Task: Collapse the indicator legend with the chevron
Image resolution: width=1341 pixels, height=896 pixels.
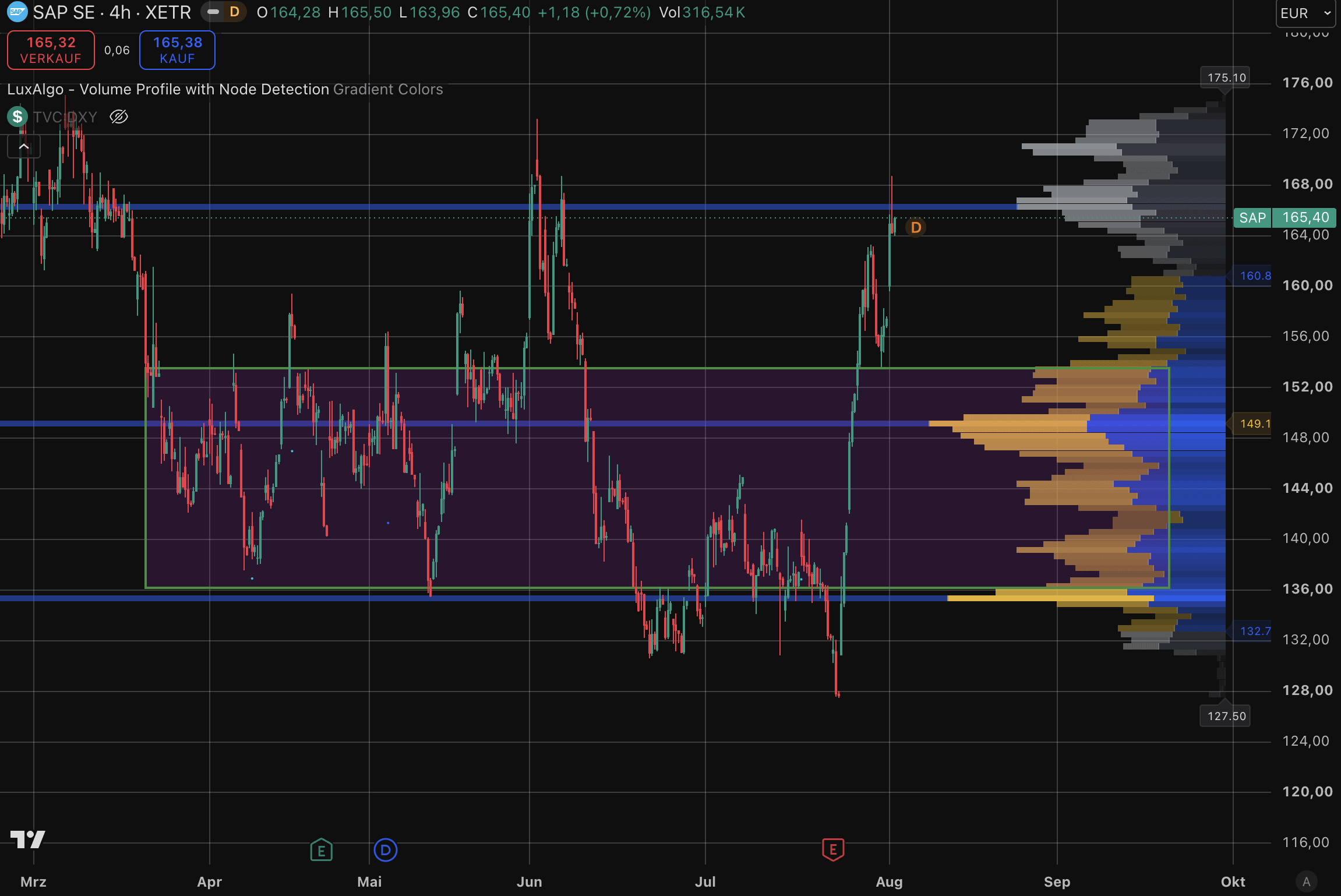Action: 24,146
